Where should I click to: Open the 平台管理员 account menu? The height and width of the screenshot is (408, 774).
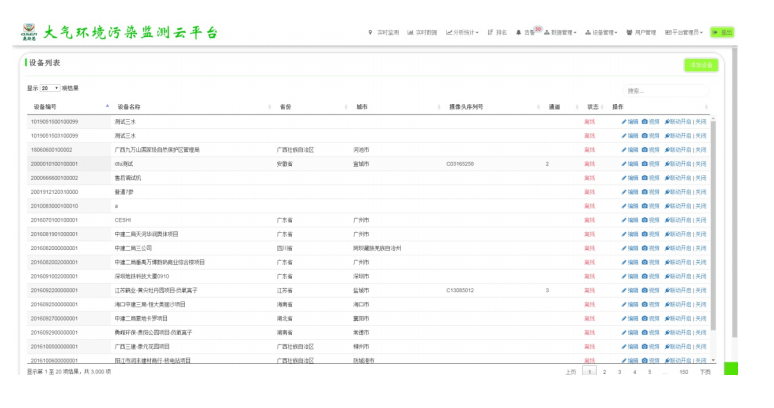pyautogui.click(x=684, y=32)
